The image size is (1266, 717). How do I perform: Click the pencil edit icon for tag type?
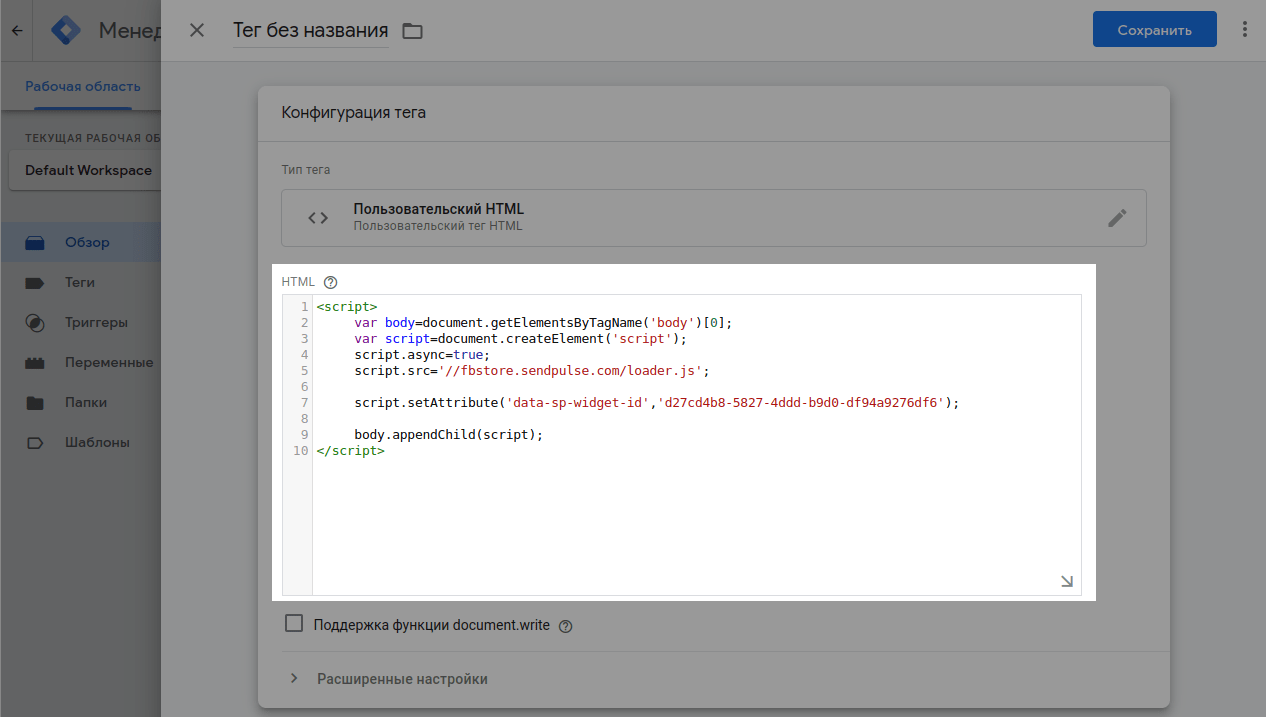pyautogui.click(x=1117, y=218)
